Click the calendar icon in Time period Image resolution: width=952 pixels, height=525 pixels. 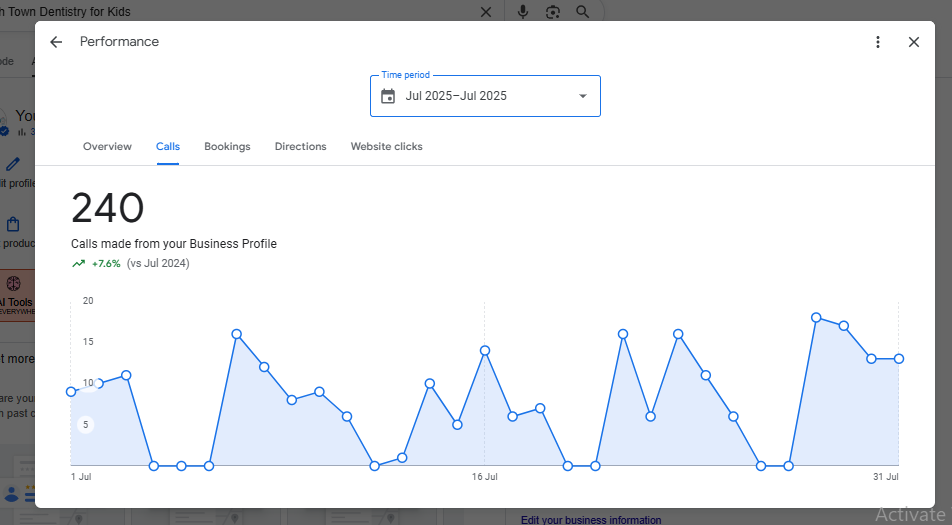click(389, 96)
